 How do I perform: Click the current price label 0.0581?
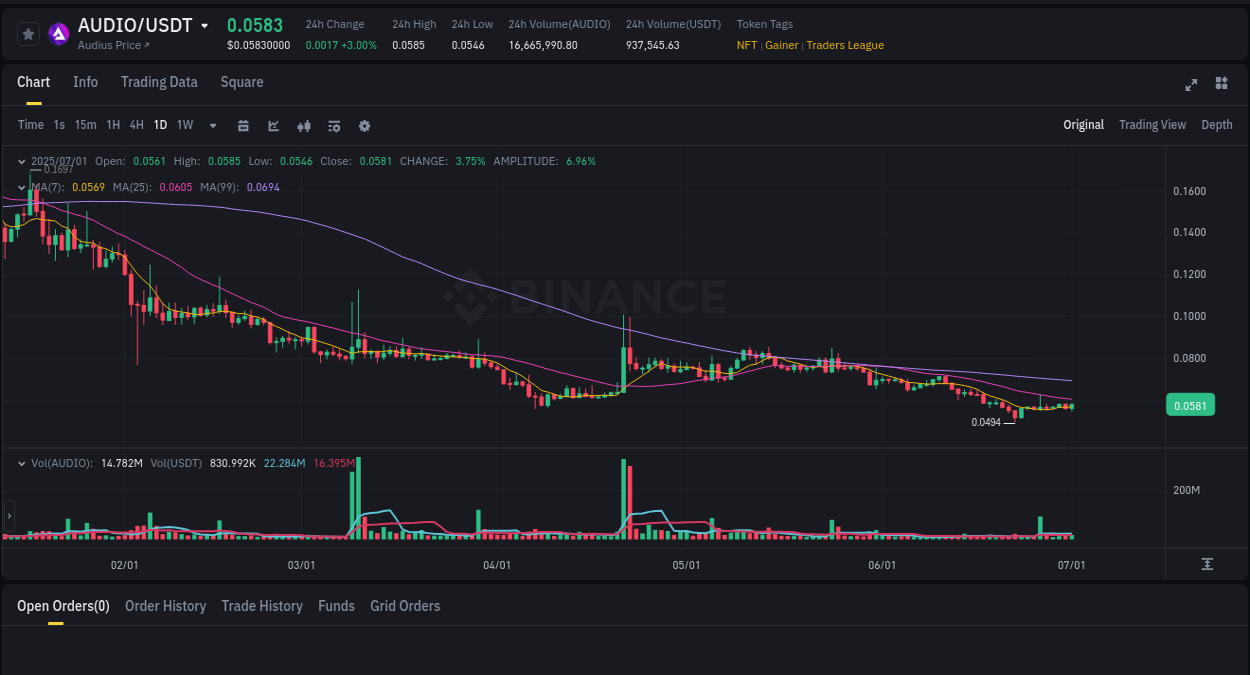pyautogui.click(x=1190, y=404)
